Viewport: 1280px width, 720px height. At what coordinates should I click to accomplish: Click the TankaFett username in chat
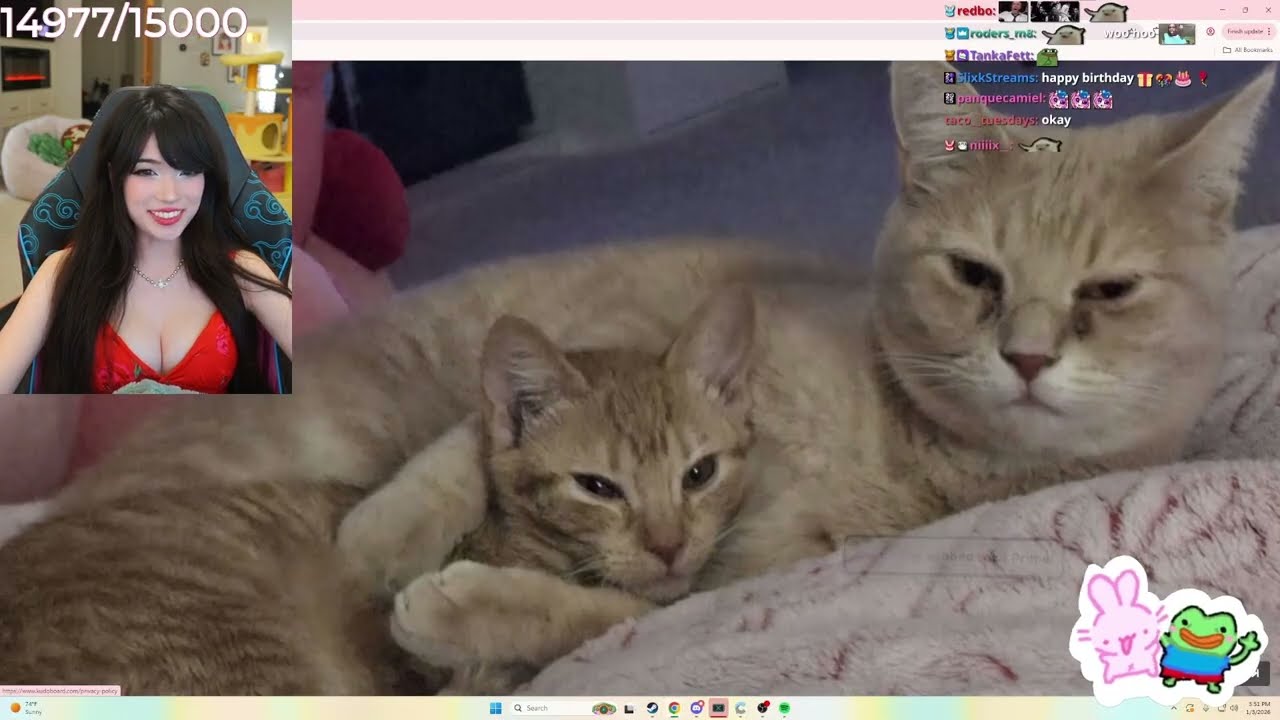tap(1001, 56)
